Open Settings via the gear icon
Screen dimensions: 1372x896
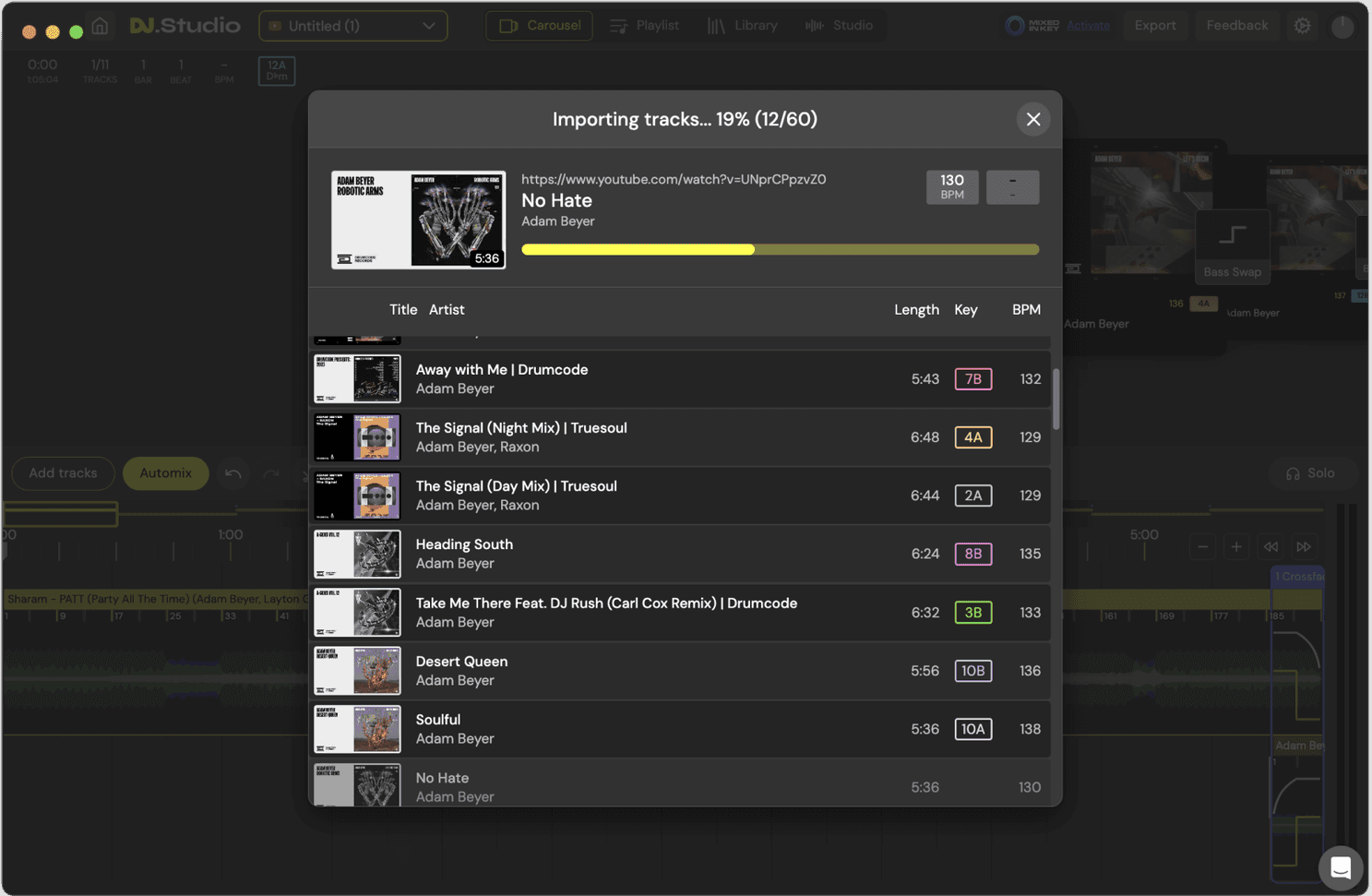pos(1303,25)
